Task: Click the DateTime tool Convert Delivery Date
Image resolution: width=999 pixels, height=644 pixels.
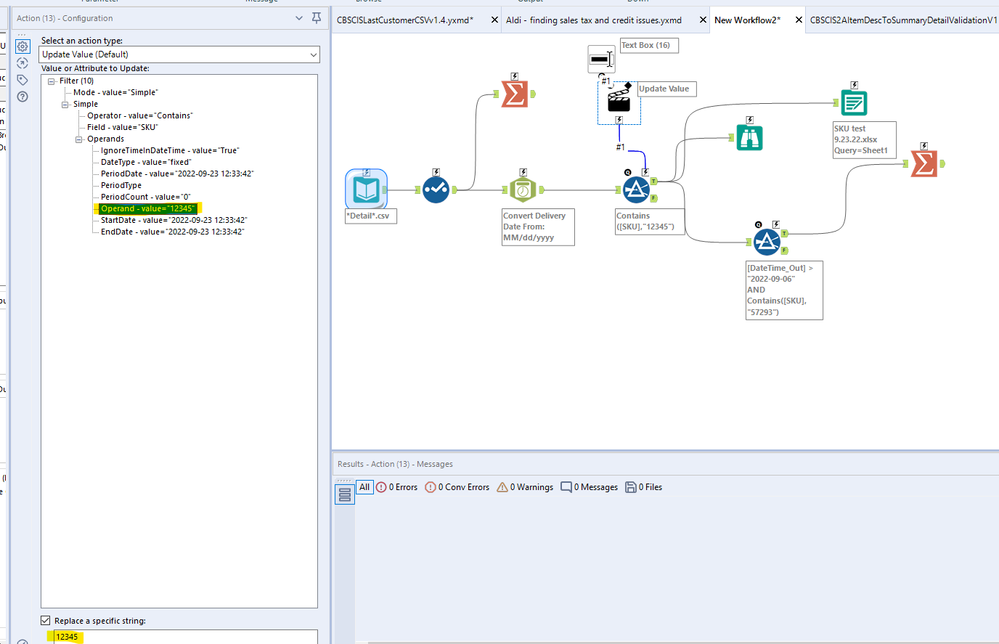Action: click(522, 190)
